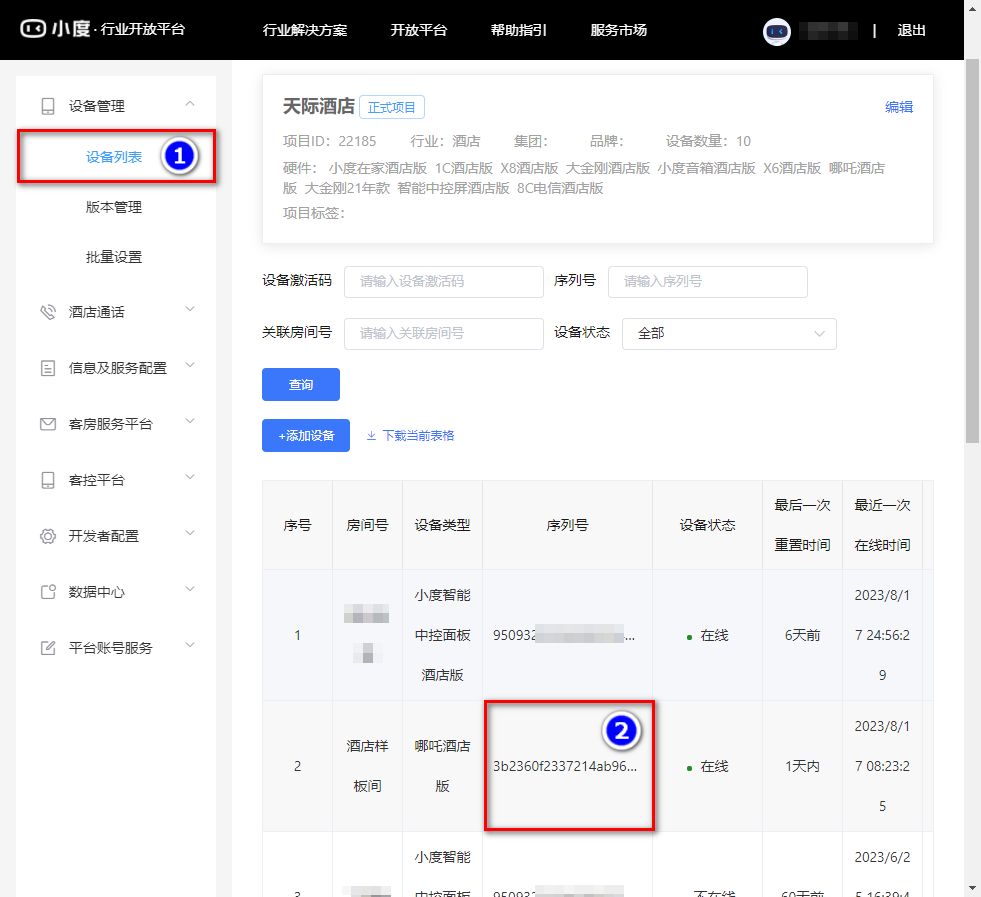Screen dimensions: 981x897
Task: Click the +添加设备 button
Action: (306, 435)
